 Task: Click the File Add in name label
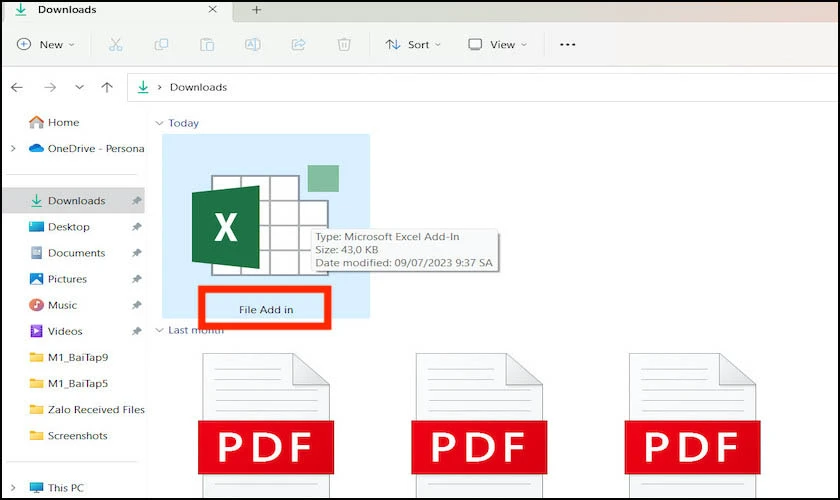pos(266,310)
